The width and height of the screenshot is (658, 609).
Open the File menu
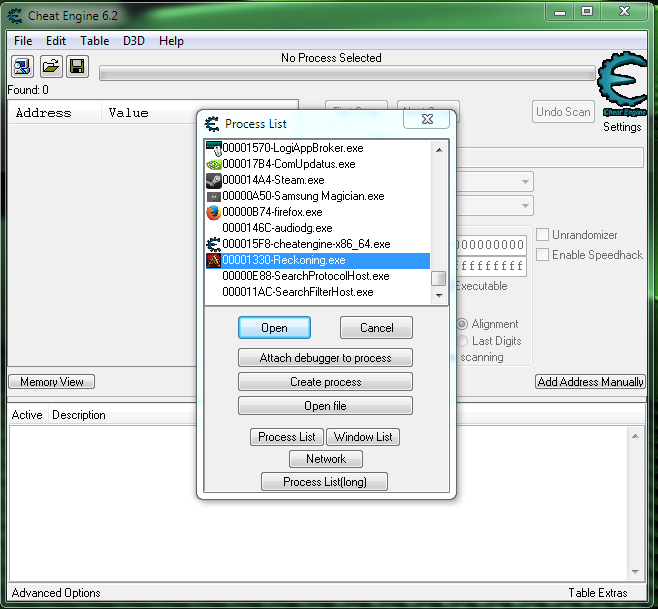(23, 41)
